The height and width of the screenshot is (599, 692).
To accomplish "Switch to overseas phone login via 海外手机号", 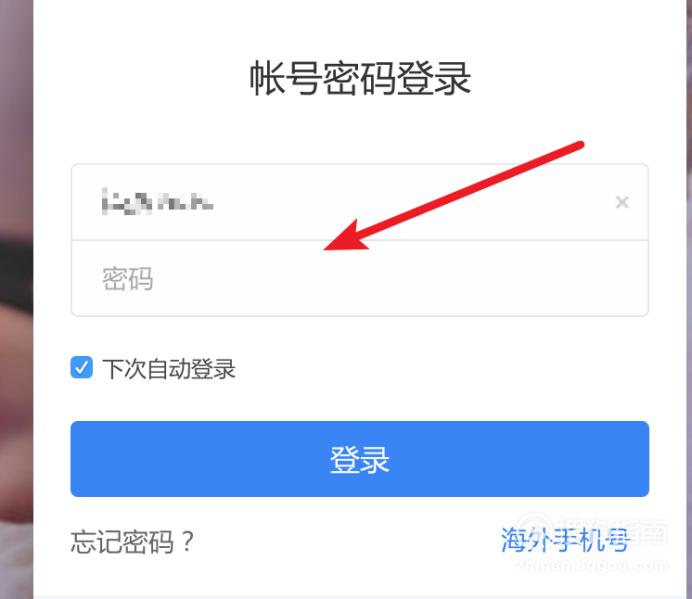I will coord(565,539).
